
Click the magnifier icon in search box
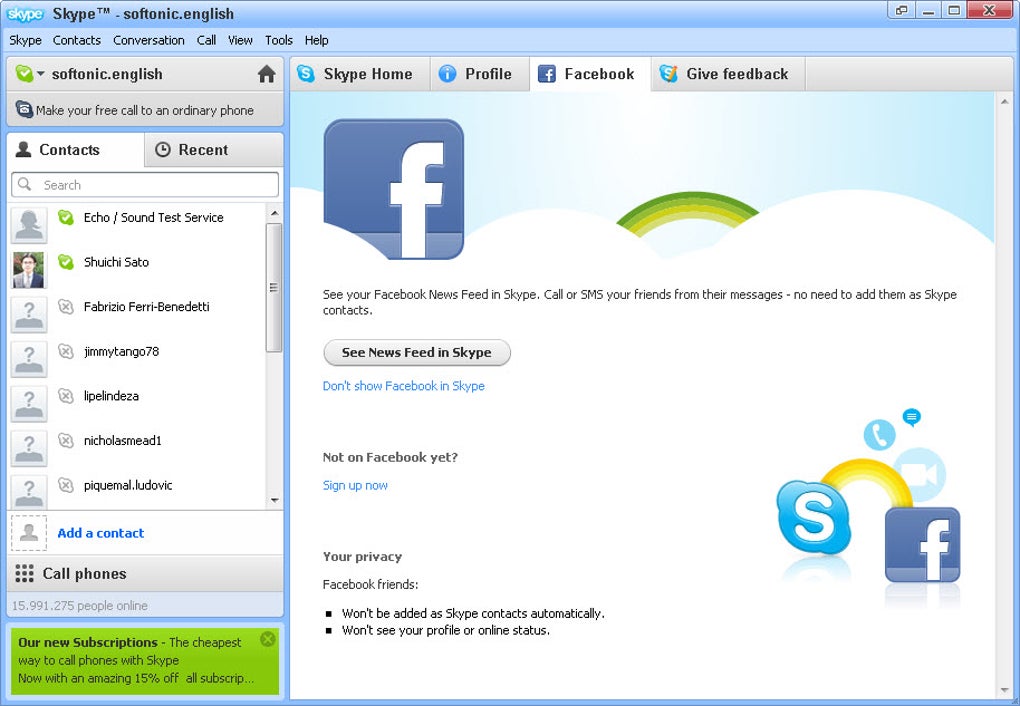click(25, 184)
